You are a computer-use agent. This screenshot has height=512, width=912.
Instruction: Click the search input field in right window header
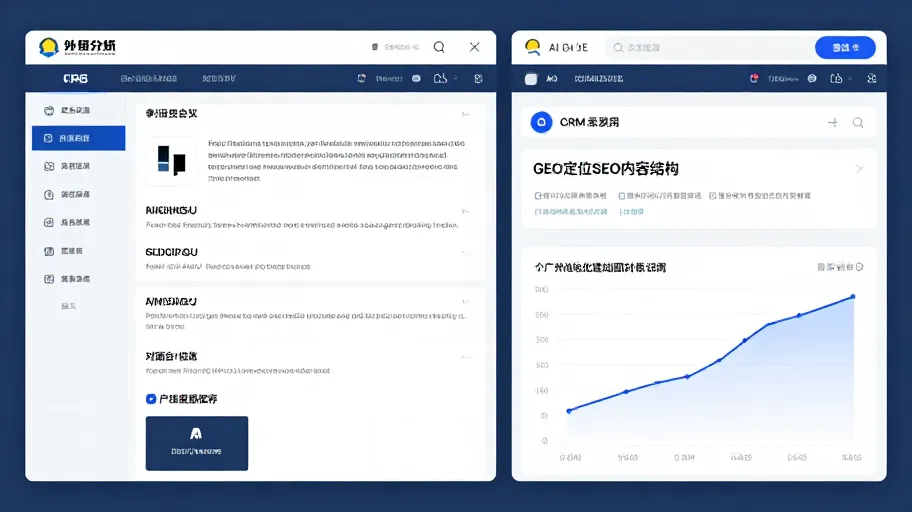pos(708,48)
